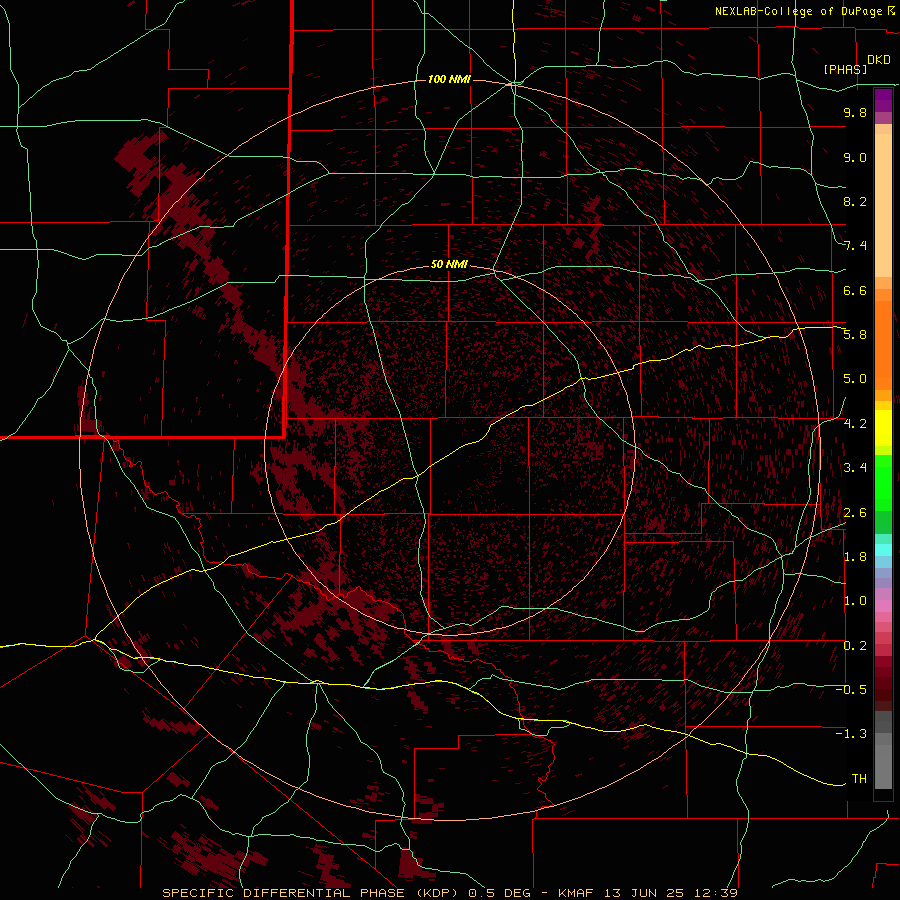Click the 2.6 value on the color scale
900x900 pixels.
(855, 513)
